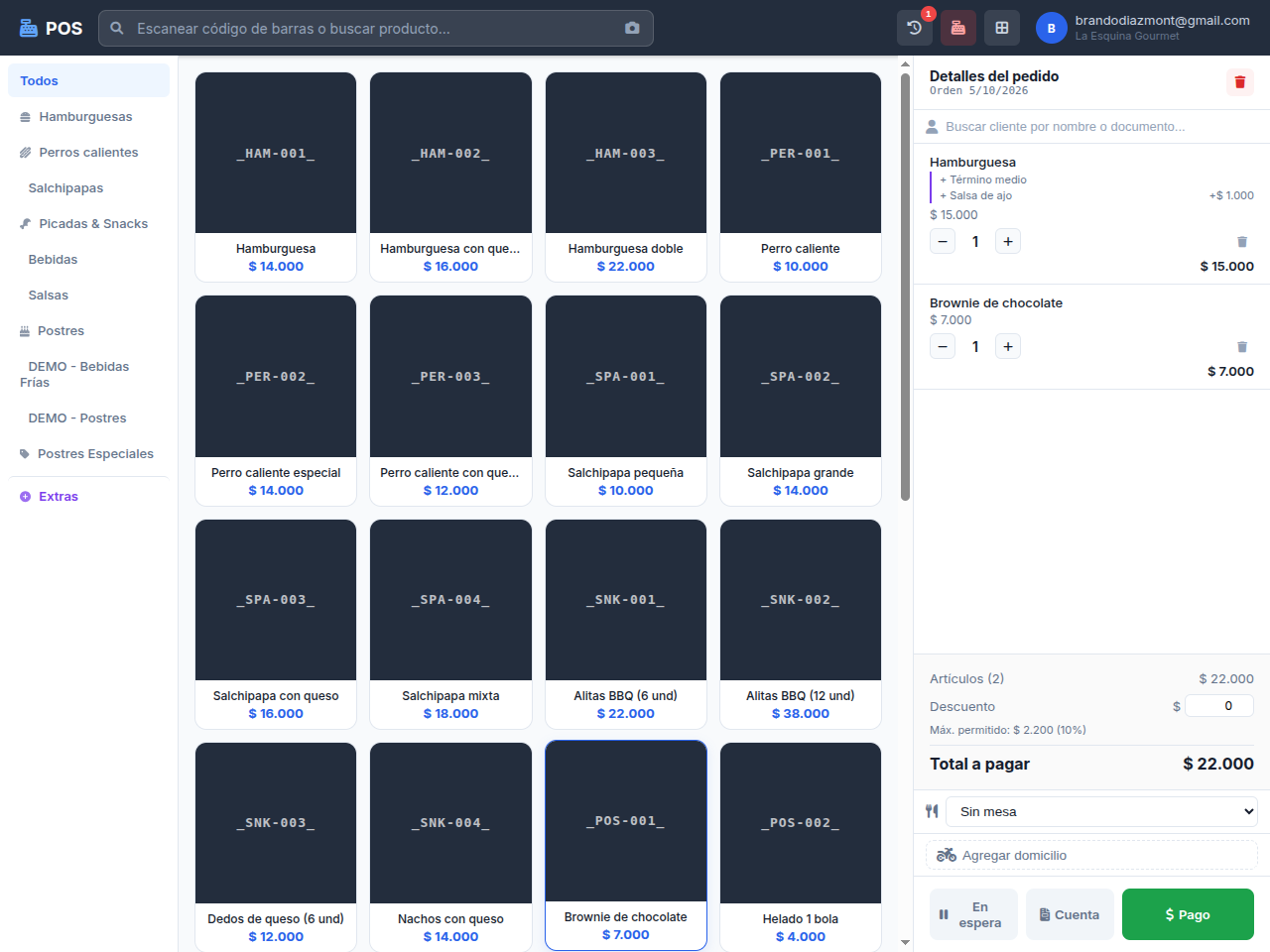Decrease Brownie de chocolate quantity

click(943, 346)
